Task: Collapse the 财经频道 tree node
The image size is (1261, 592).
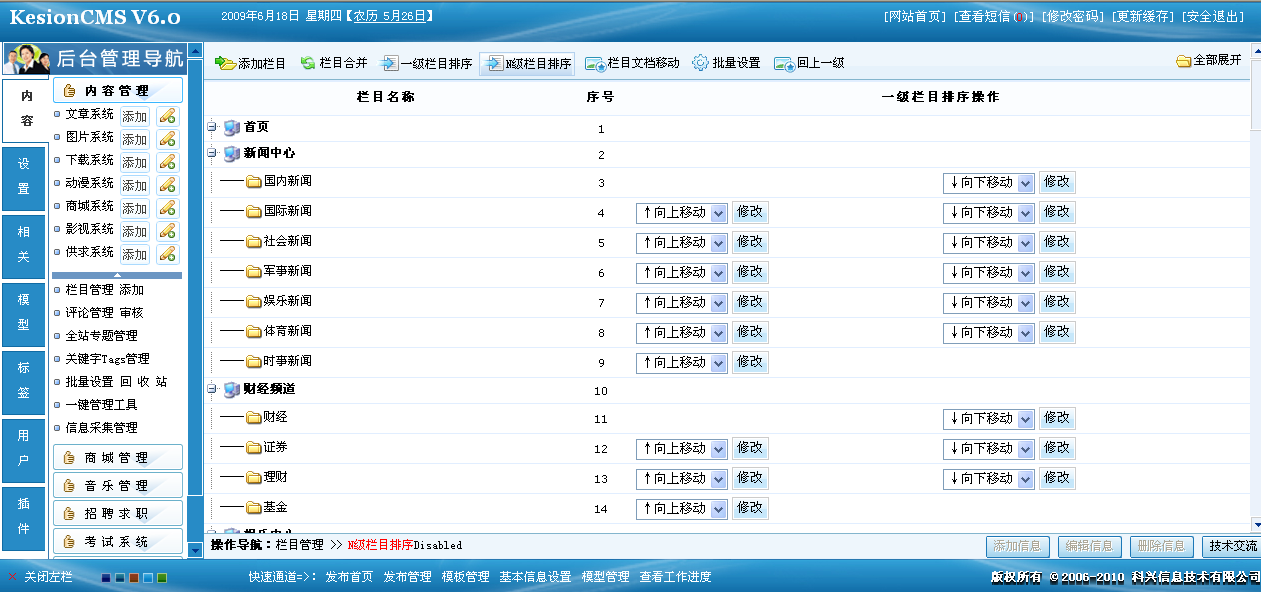Action: coord(210,390)
